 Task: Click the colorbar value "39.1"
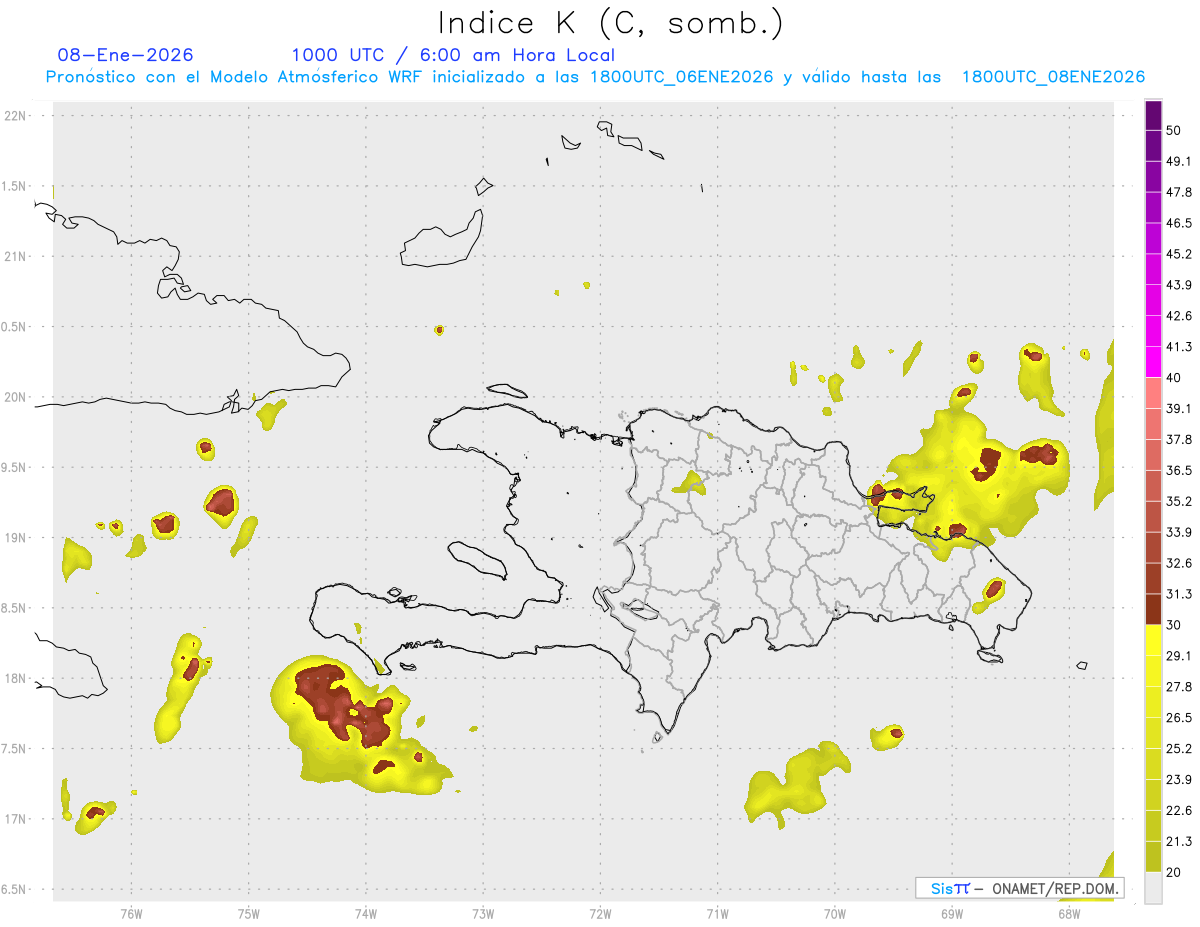click(1179, 409)
